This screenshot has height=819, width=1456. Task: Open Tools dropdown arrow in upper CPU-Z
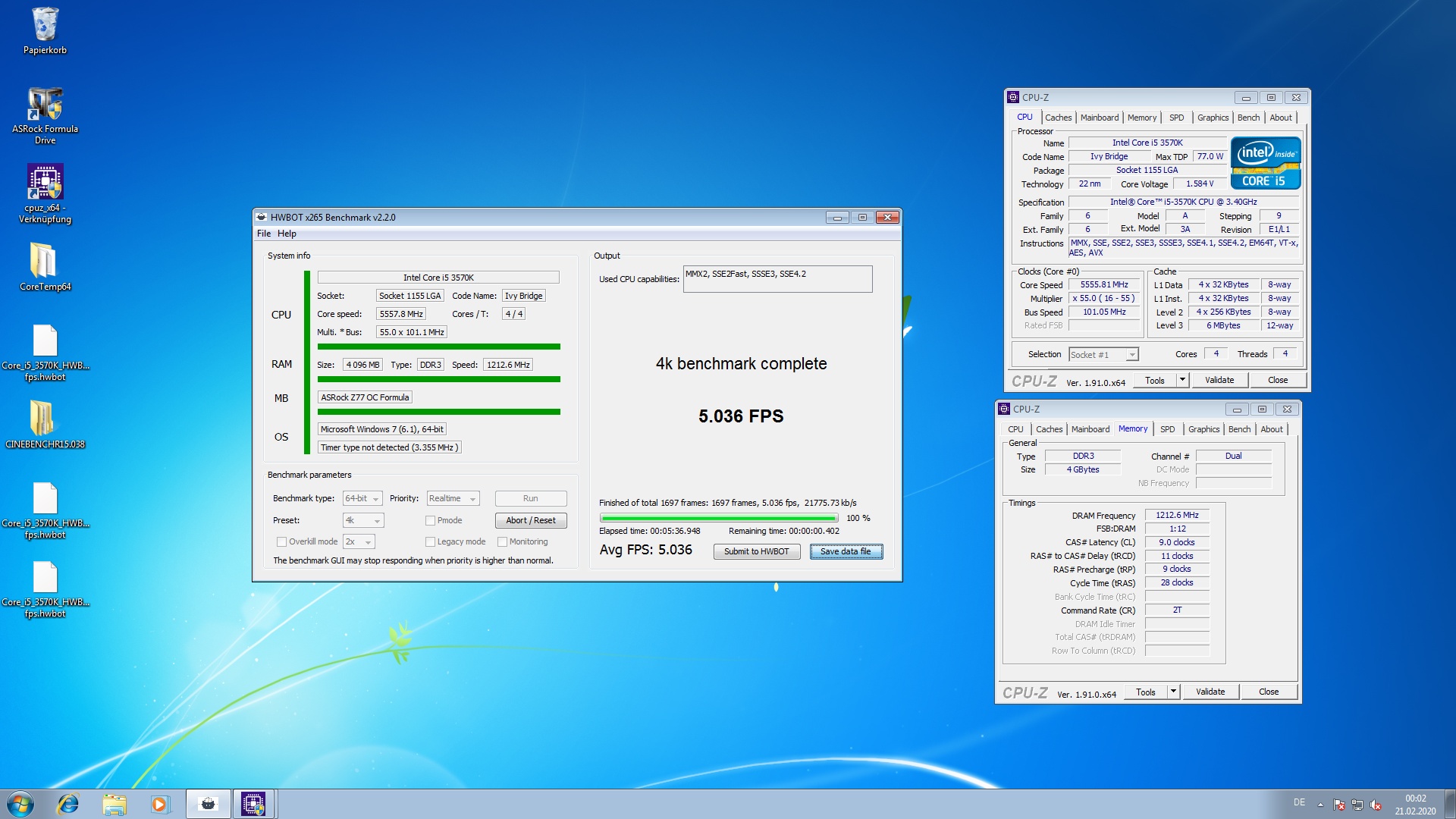click(1182, 380)
